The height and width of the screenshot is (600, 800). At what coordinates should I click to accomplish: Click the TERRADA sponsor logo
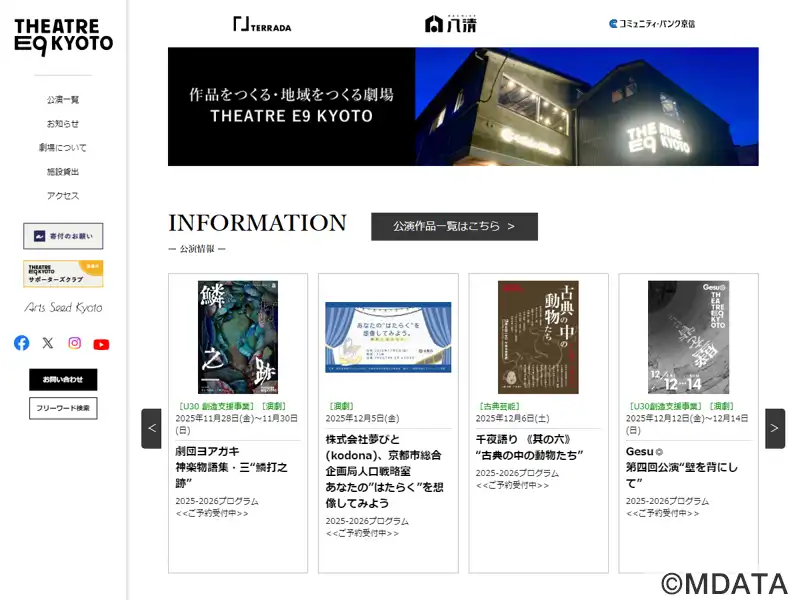(262, 24)
